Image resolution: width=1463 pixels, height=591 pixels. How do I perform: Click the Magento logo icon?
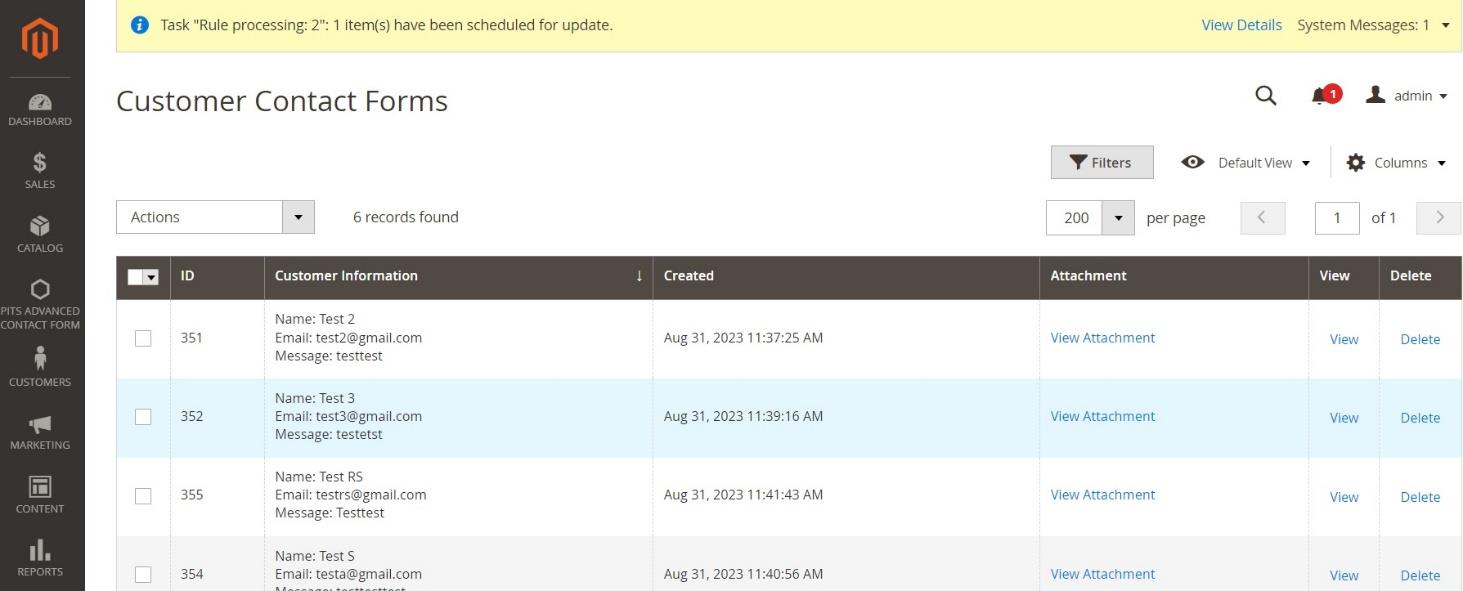point(41,38)
